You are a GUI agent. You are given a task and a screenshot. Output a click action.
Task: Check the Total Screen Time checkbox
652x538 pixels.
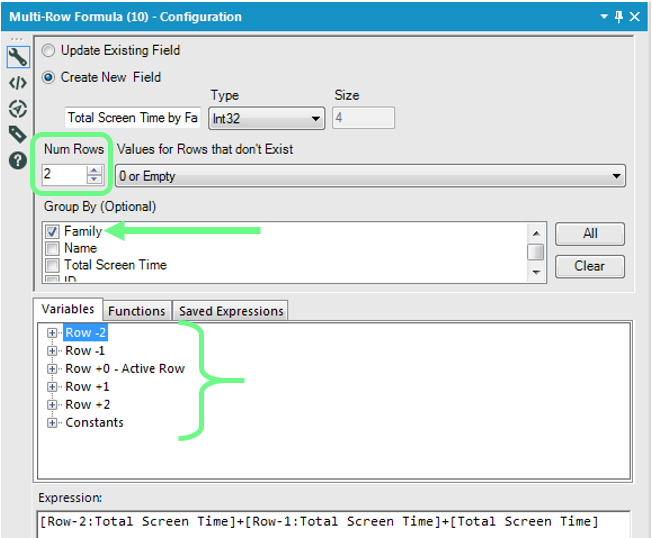[52, 265]
